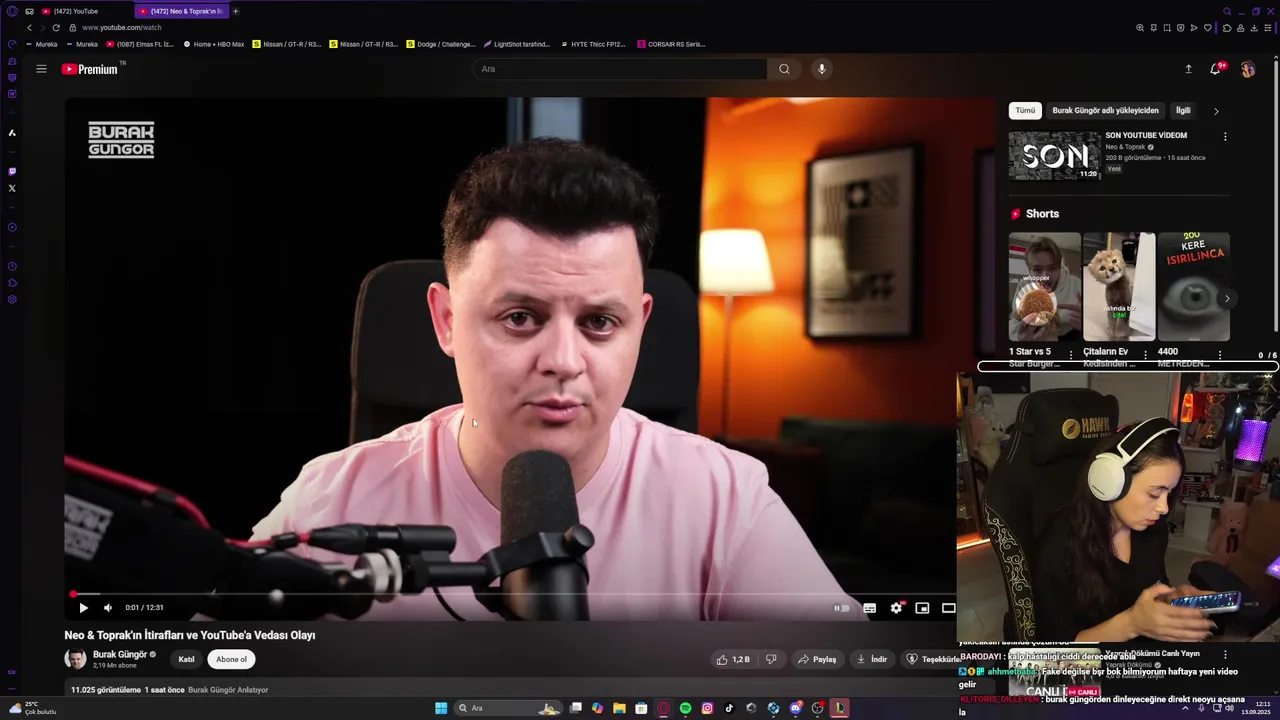Open options for 'Çitaların Ev' short

(x=1146, y=355)
